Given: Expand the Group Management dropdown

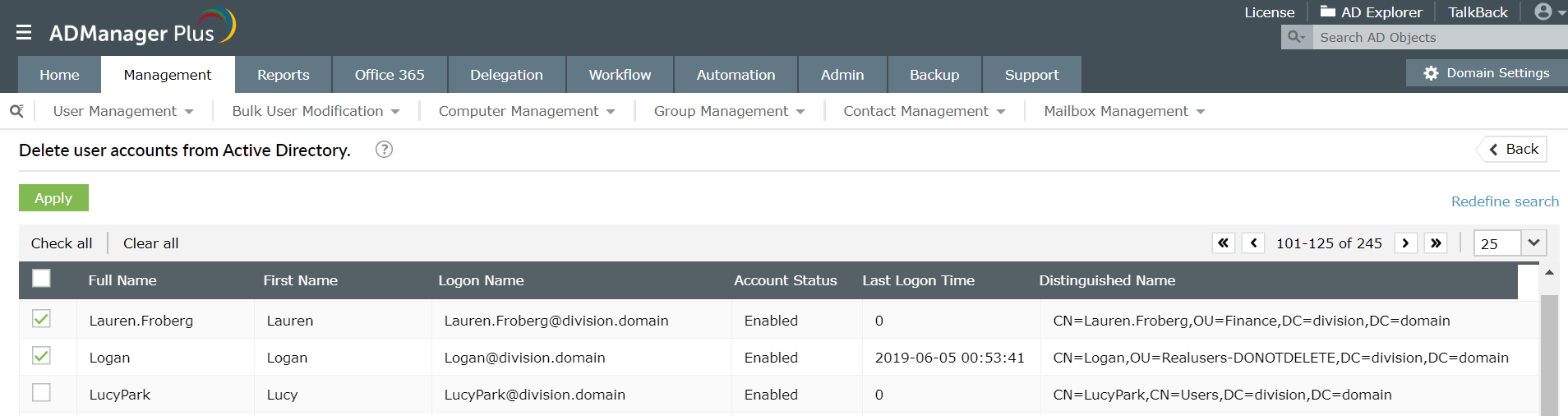Looking at the screenshot, I should (x=729, y=111).
